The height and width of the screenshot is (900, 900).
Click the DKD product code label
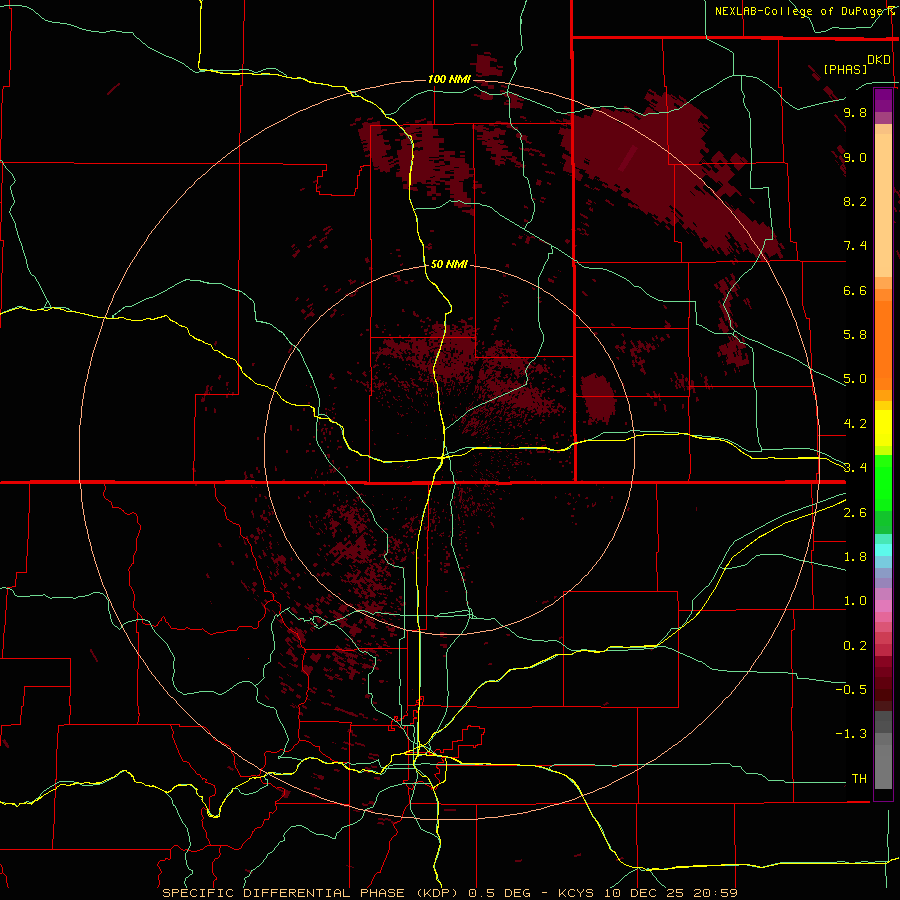(x=879, y=60)
